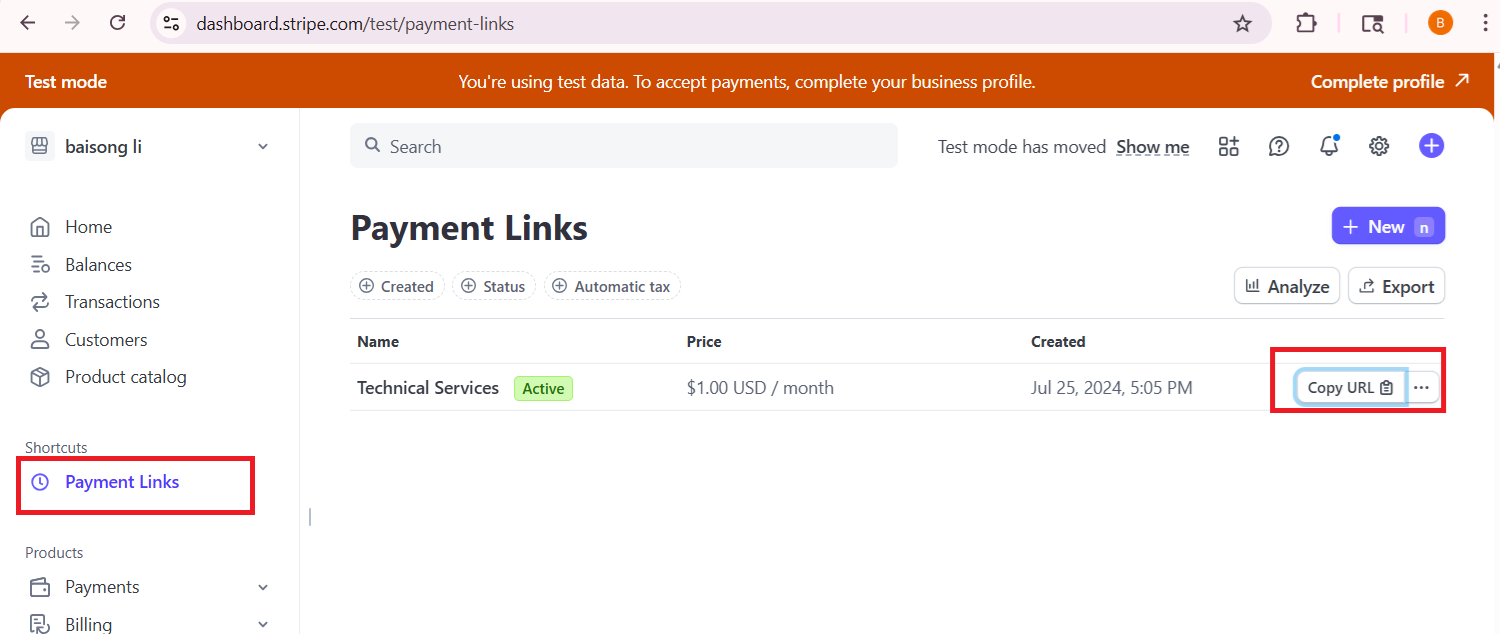Reload the dashboard page

[x=117, y=23]
